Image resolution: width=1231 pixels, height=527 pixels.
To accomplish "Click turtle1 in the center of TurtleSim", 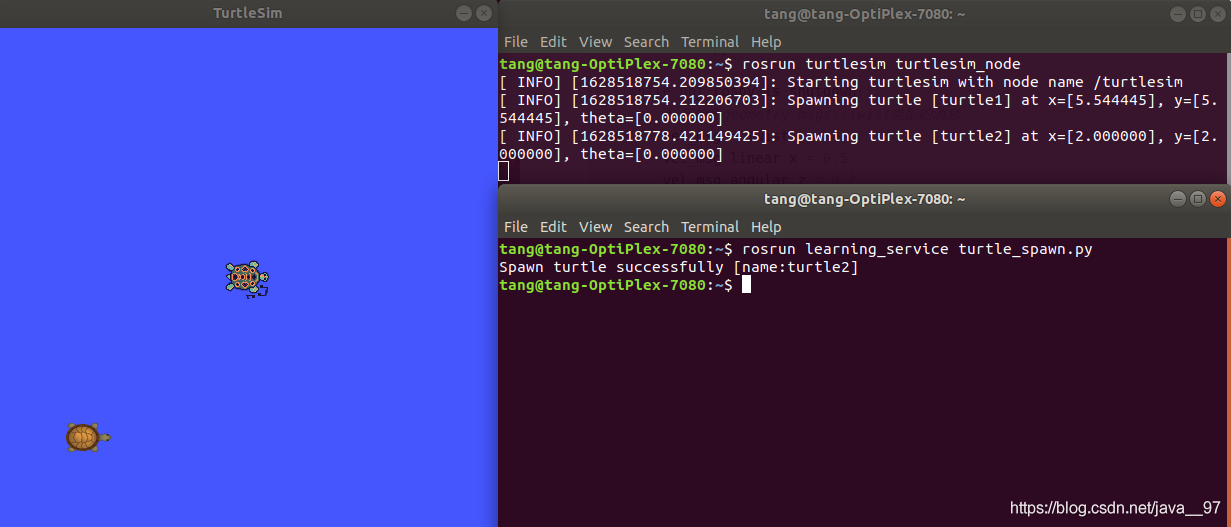I will tap(247, 279).
